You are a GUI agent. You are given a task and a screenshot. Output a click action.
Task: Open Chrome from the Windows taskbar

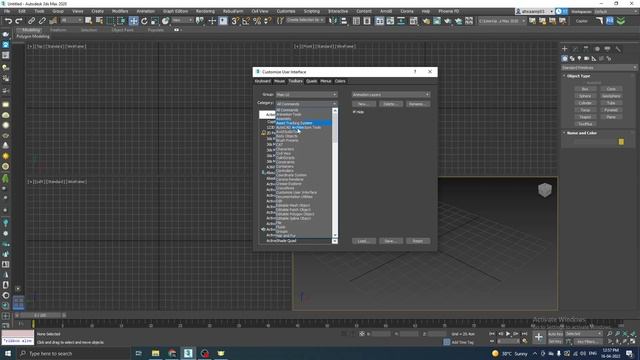(x=172, y=353)
